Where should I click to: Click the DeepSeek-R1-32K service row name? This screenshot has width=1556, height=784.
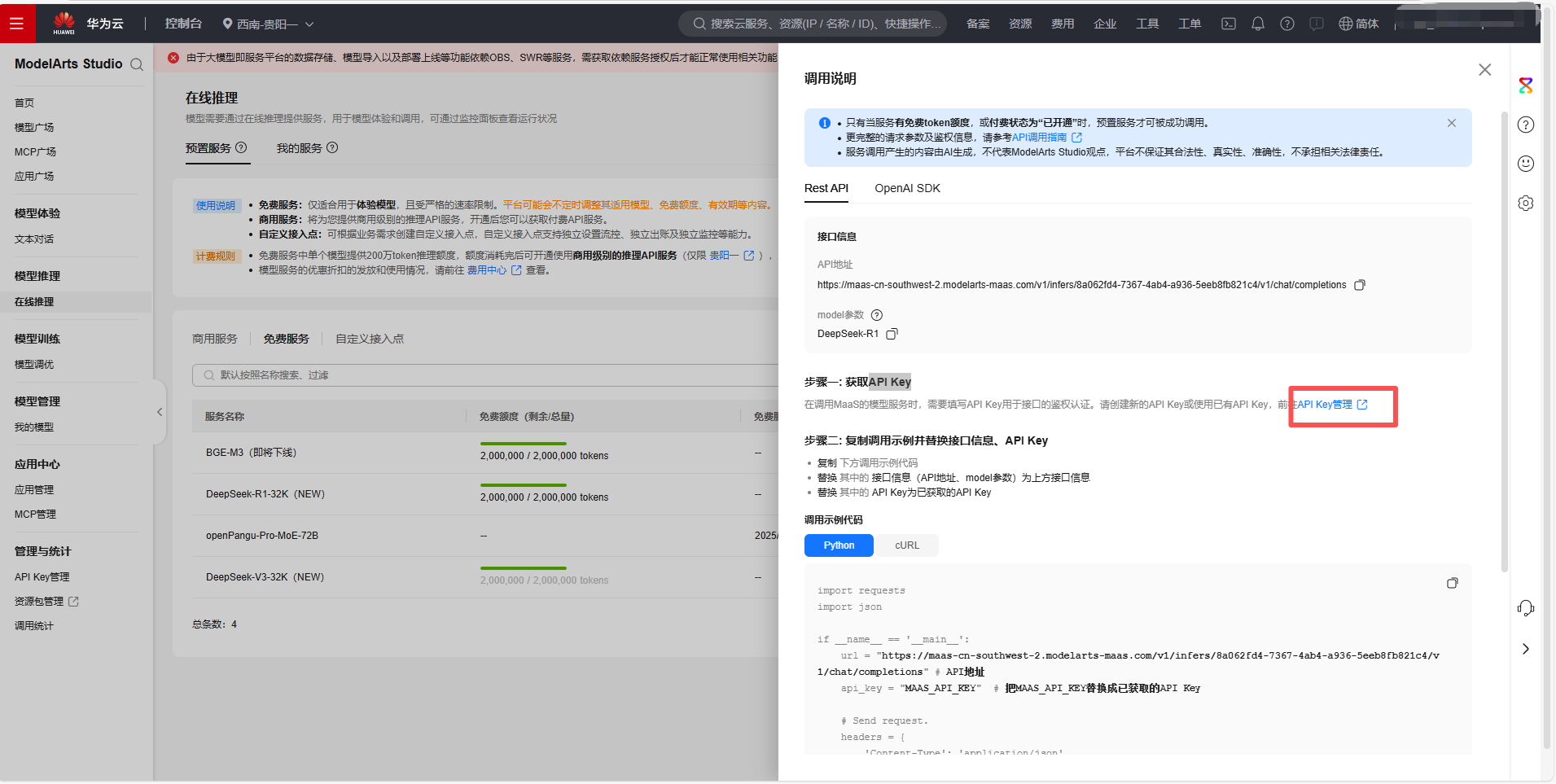click(265, 494)
